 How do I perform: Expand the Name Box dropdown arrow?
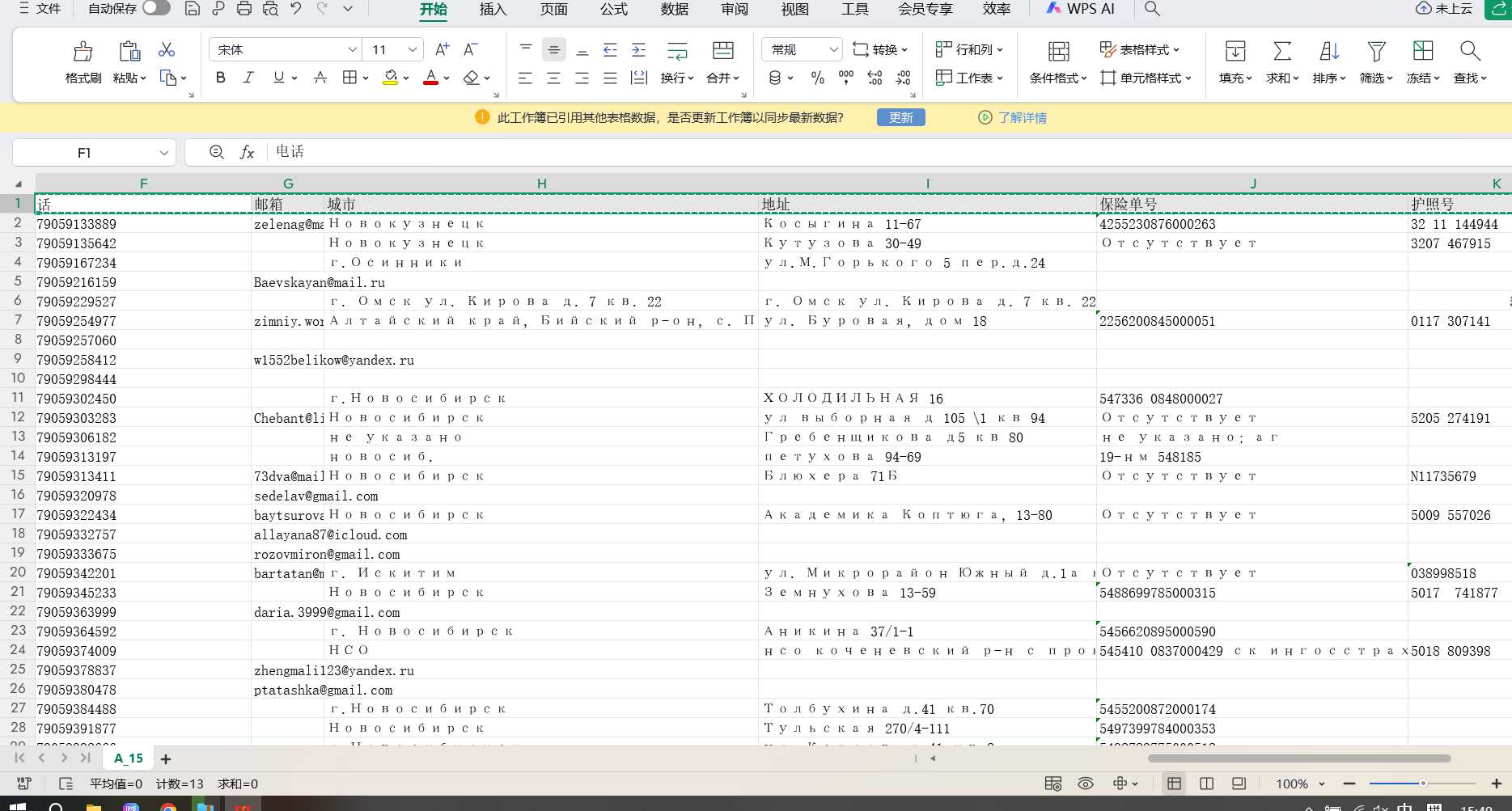click(164, 153)
